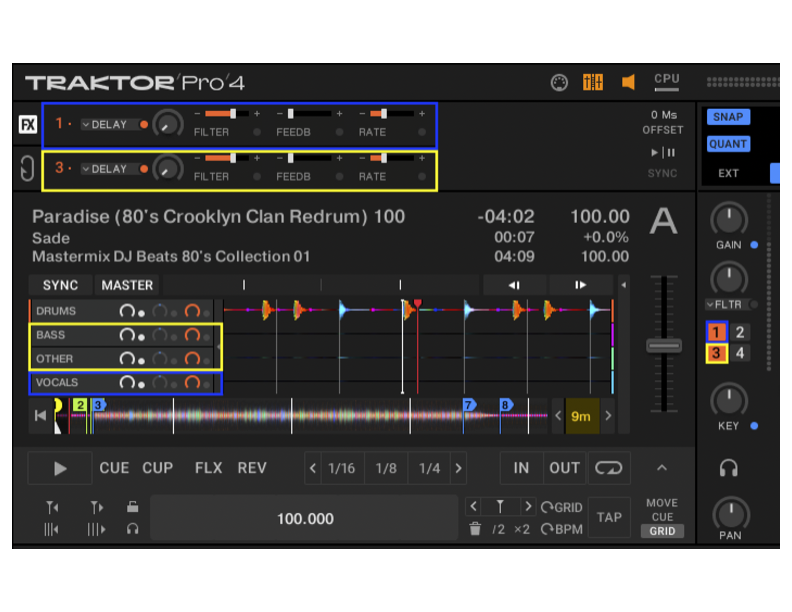Decrease waveform zoom beside 9m
792x612 pixels.
[558, 416]
